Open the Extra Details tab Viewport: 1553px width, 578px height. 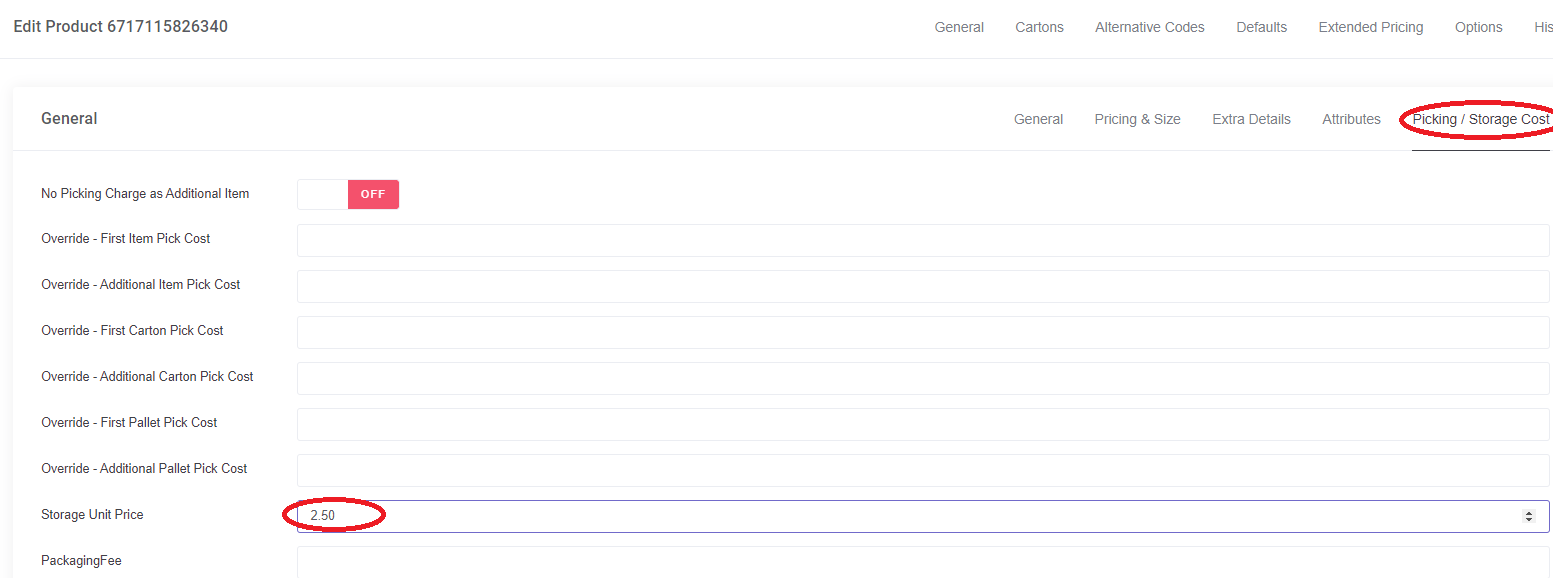click(x=1251, y=119)
